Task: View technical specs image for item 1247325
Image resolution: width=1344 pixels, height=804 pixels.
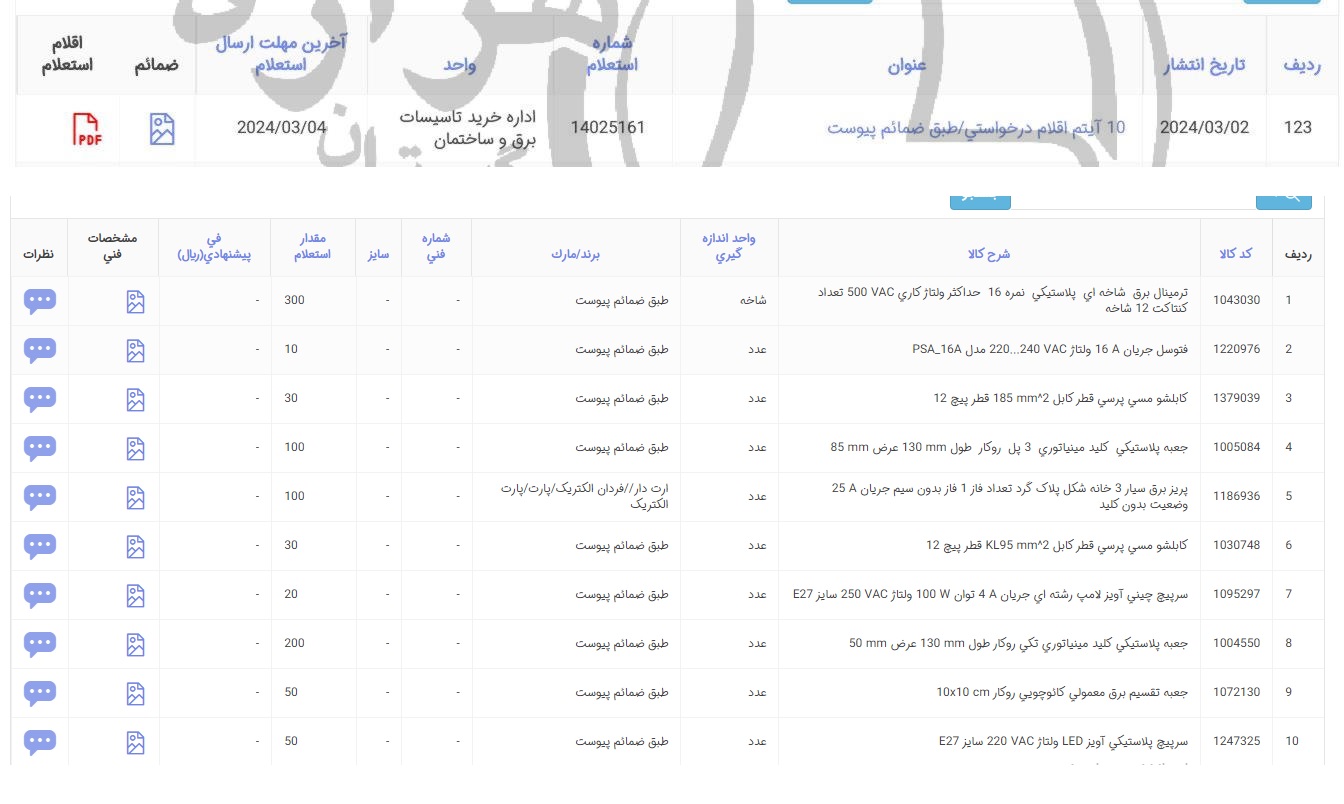Action: coord(136,742)
